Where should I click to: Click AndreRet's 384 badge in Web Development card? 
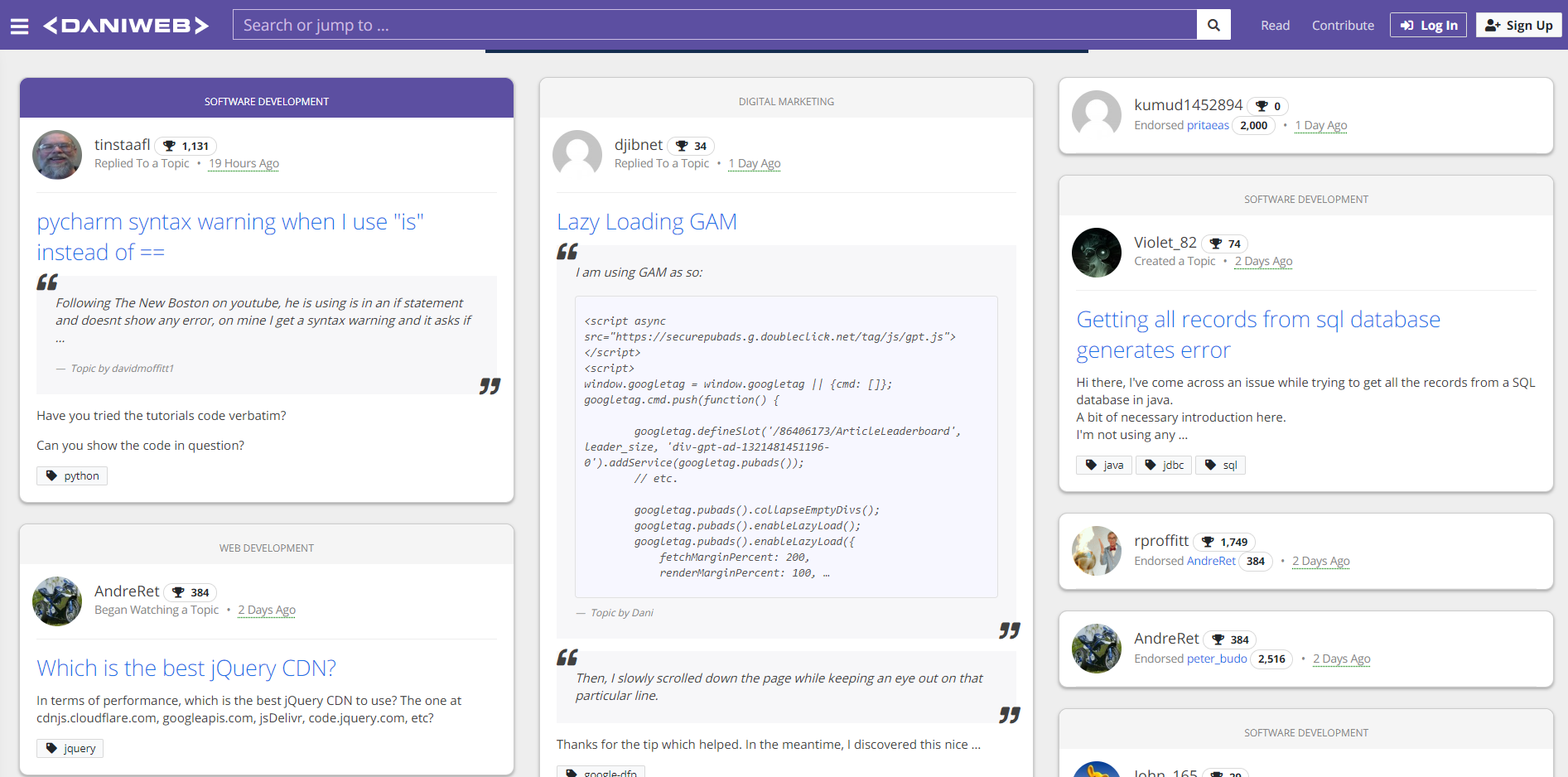click(191, 592)
